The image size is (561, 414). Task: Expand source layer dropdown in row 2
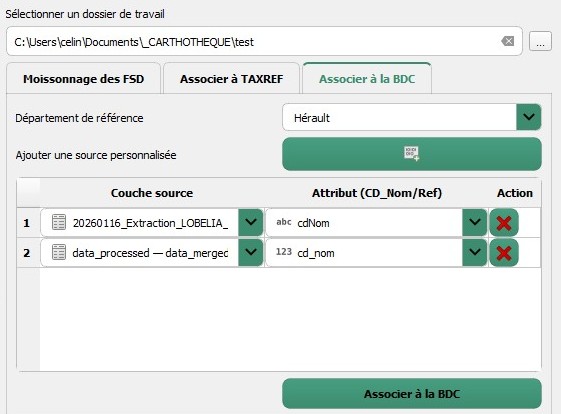click(251, 253)
